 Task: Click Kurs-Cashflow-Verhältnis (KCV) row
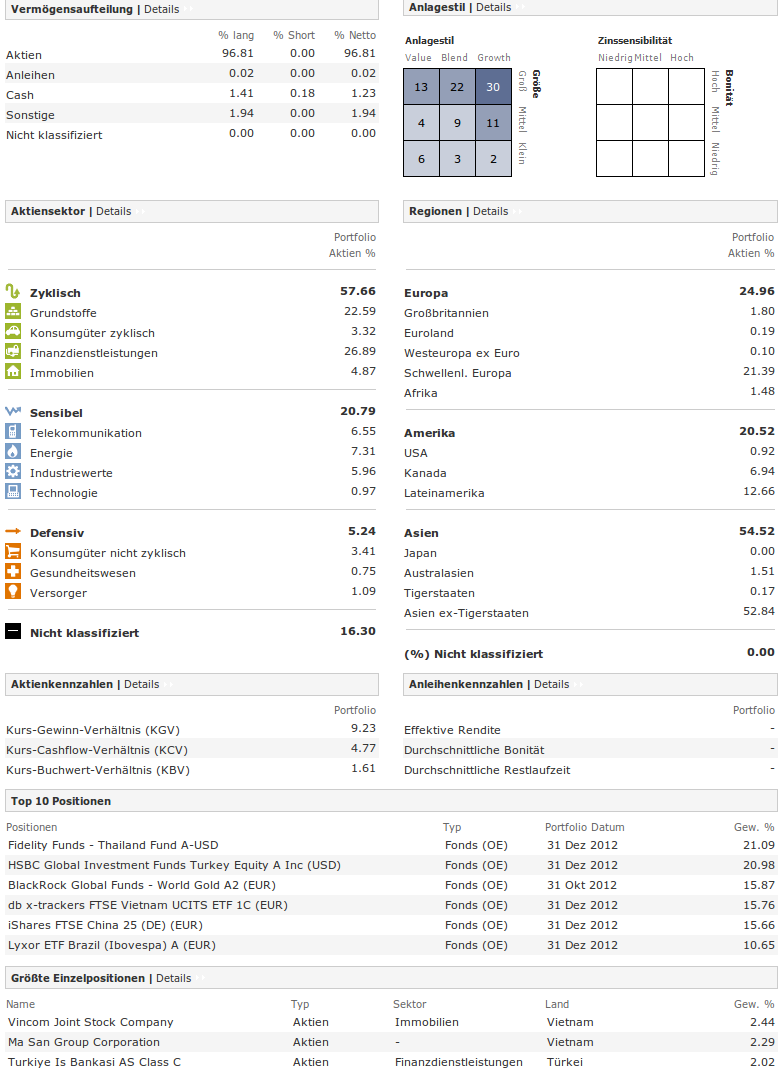click(x=192, y=750)
